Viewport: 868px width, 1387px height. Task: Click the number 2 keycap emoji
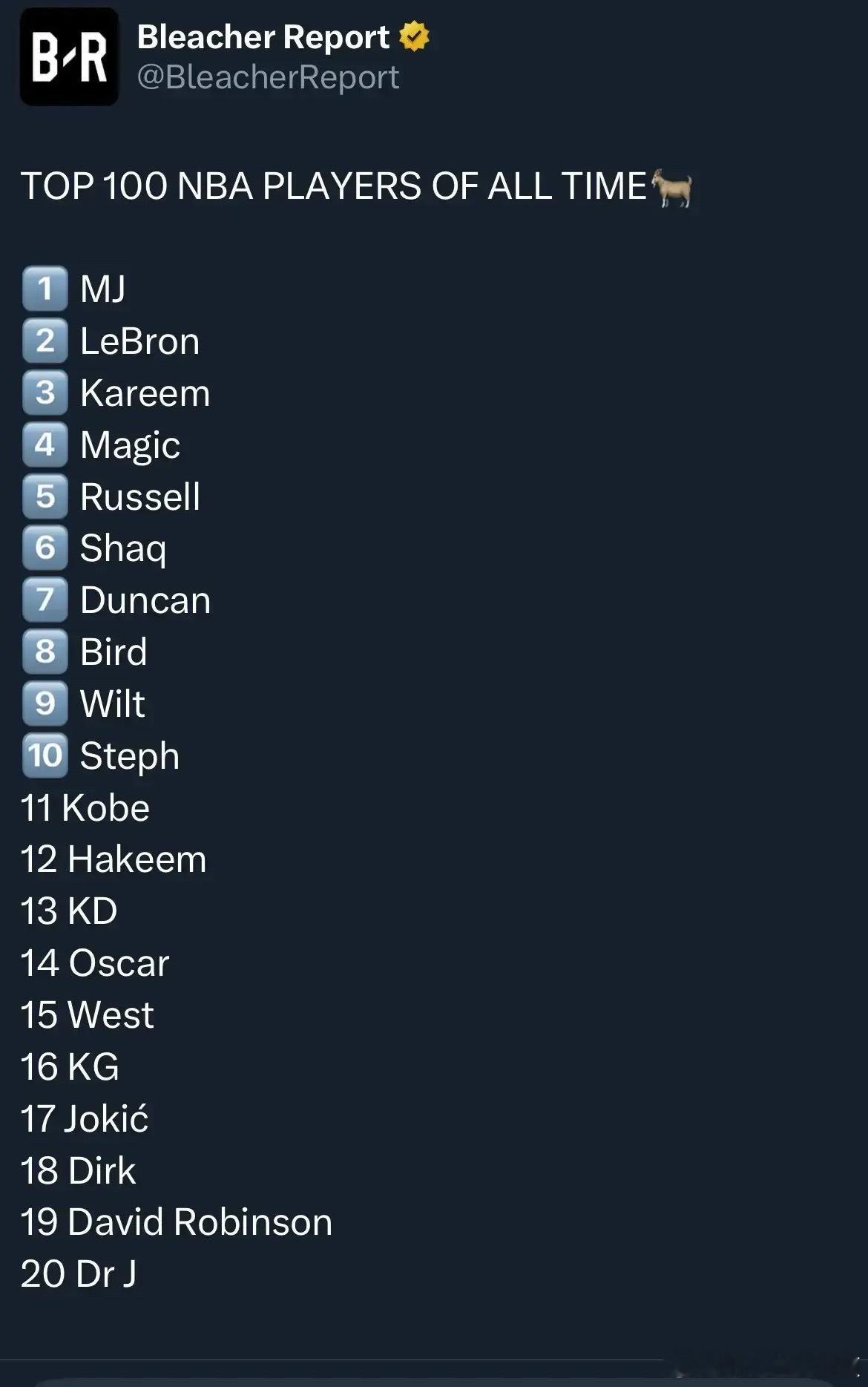[45, 341]
